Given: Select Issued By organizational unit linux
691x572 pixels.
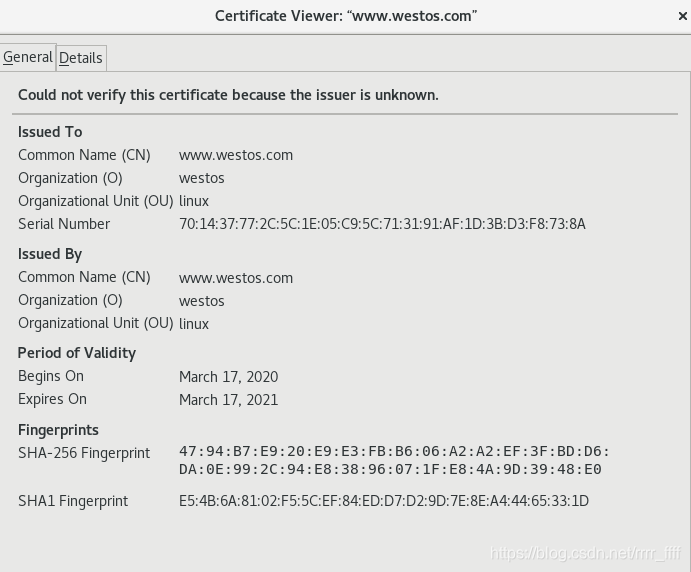Looking at the screenshot, I should point(194,324).
